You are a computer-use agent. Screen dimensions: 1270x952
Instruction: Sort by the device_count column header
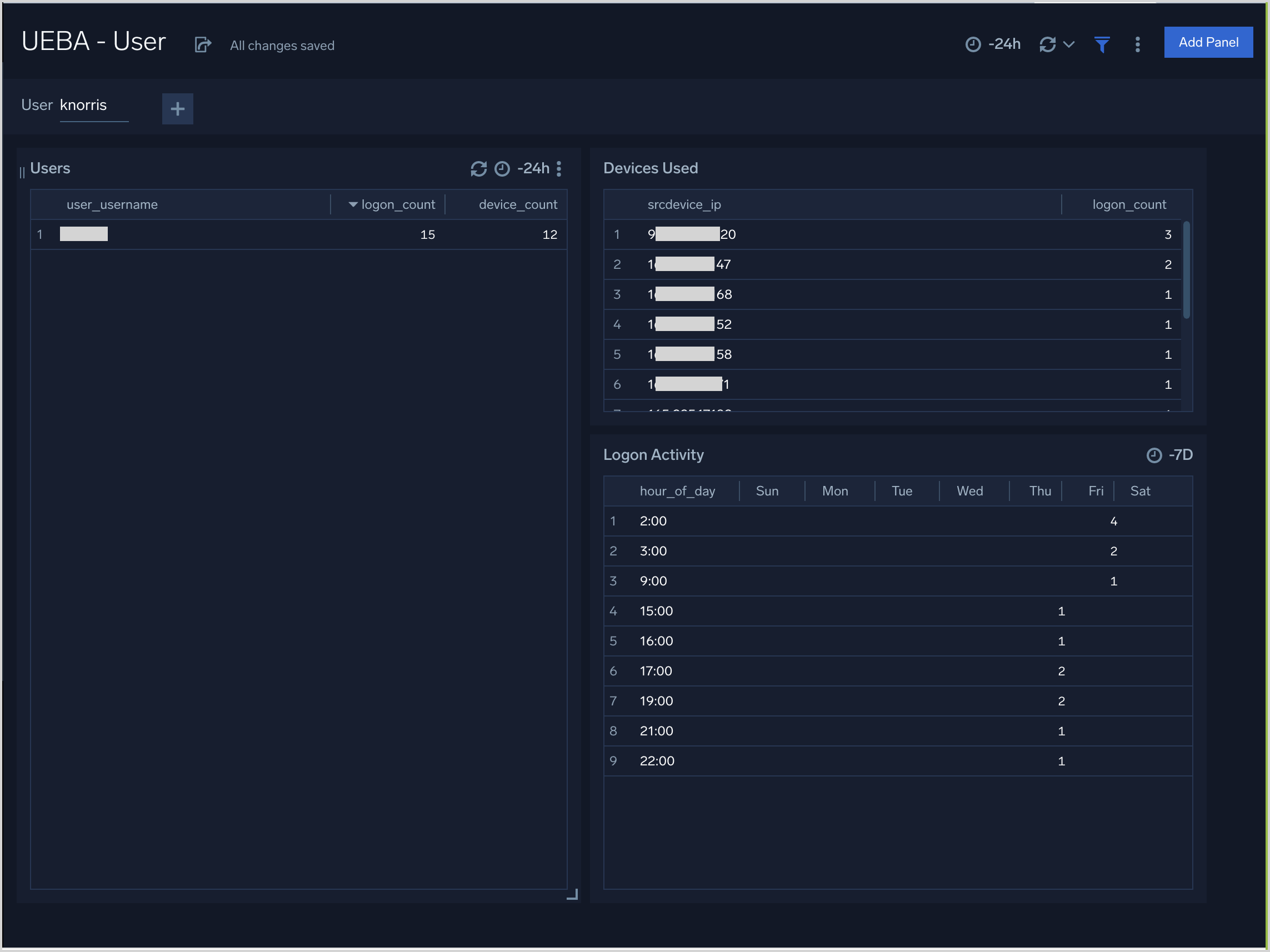(x=517, y=205)
